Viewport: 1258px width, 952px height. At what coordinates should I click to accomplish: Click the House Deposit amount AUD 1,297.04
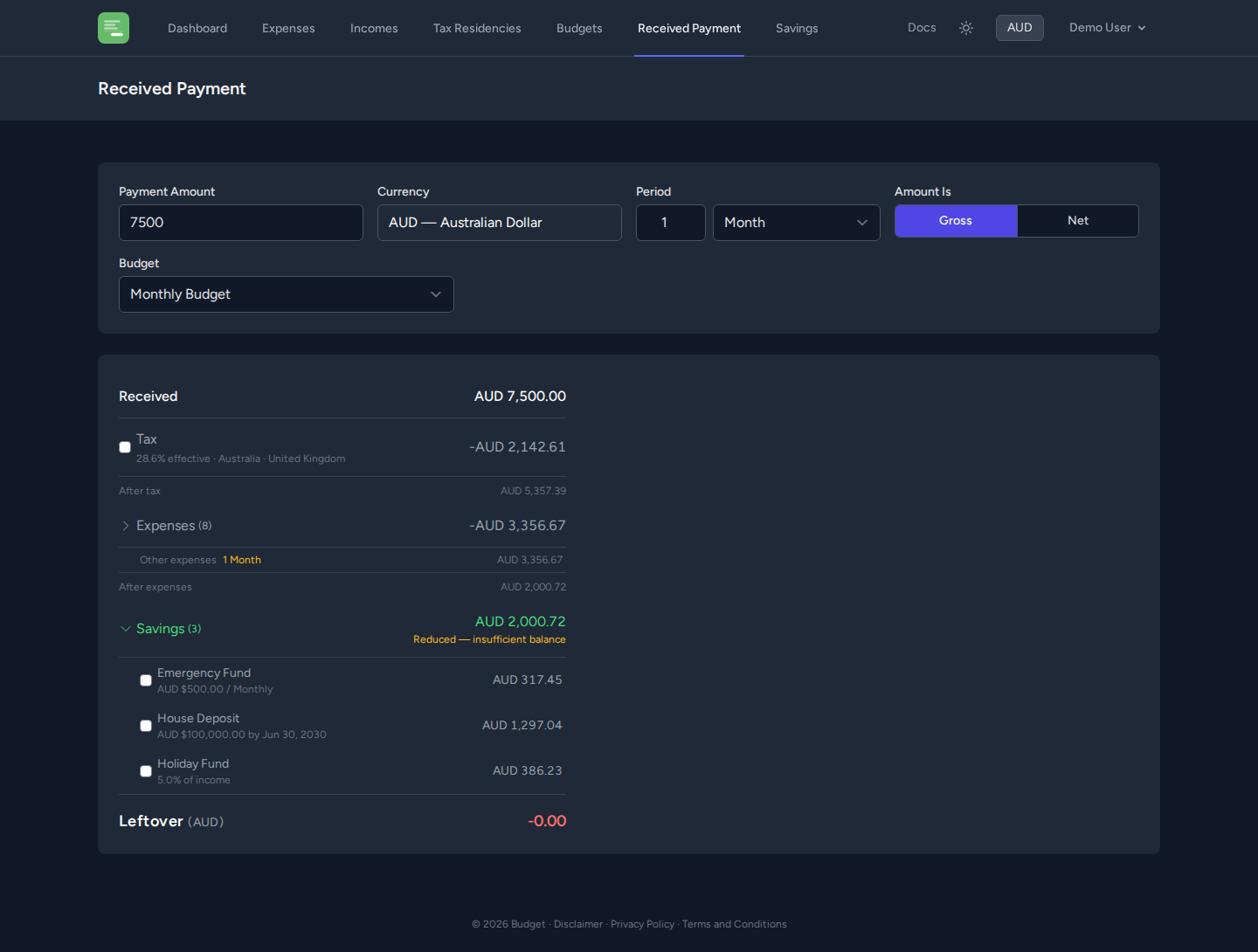tap(522, 726)
